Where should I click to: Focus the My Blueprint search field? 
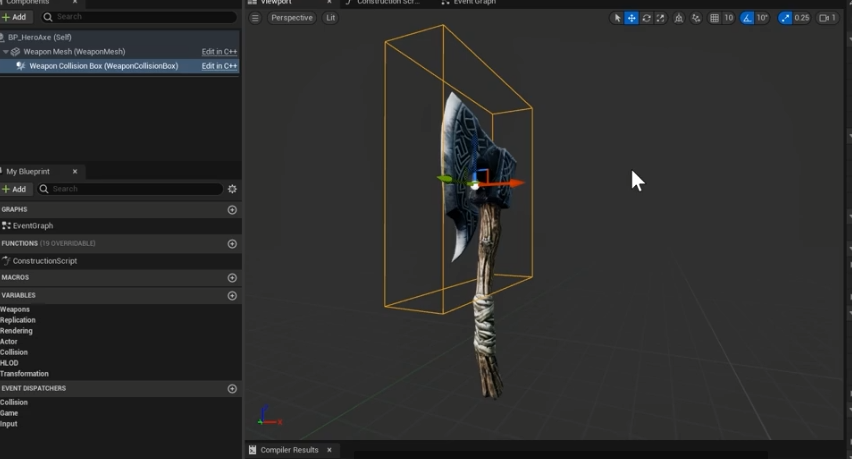[x=130, y=189]
